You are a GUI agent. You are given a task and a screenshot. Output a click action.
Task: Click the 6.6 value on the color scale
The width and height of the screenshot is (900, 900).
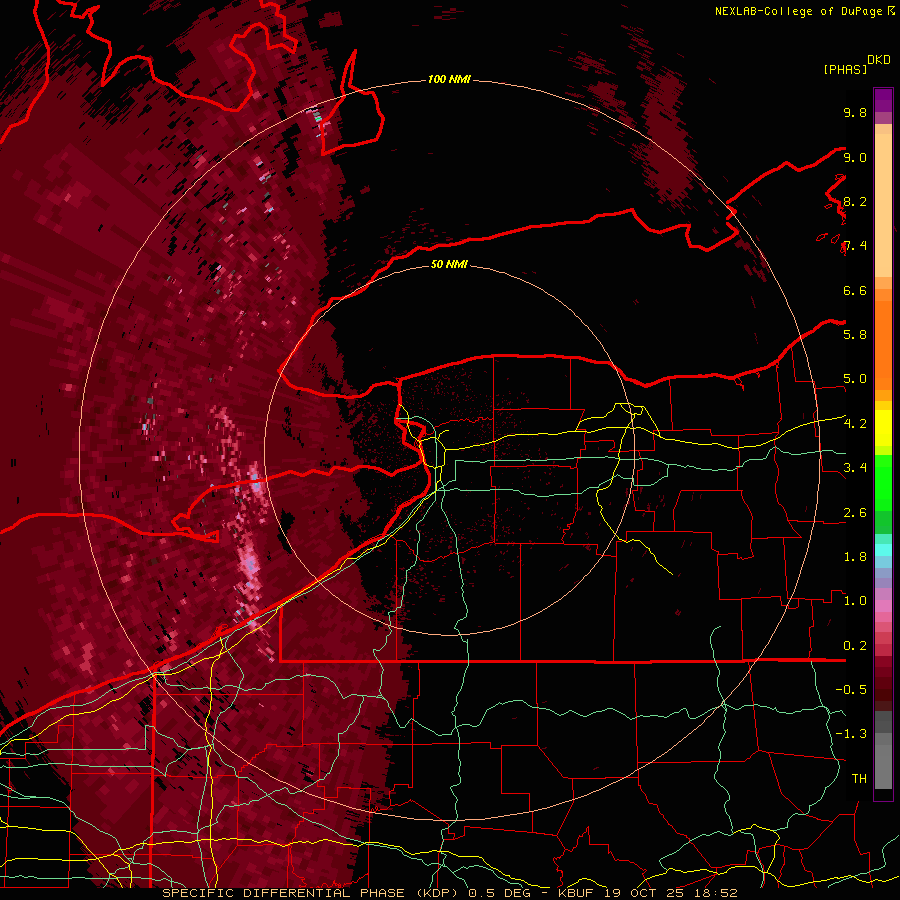click(x=855, y=290)
